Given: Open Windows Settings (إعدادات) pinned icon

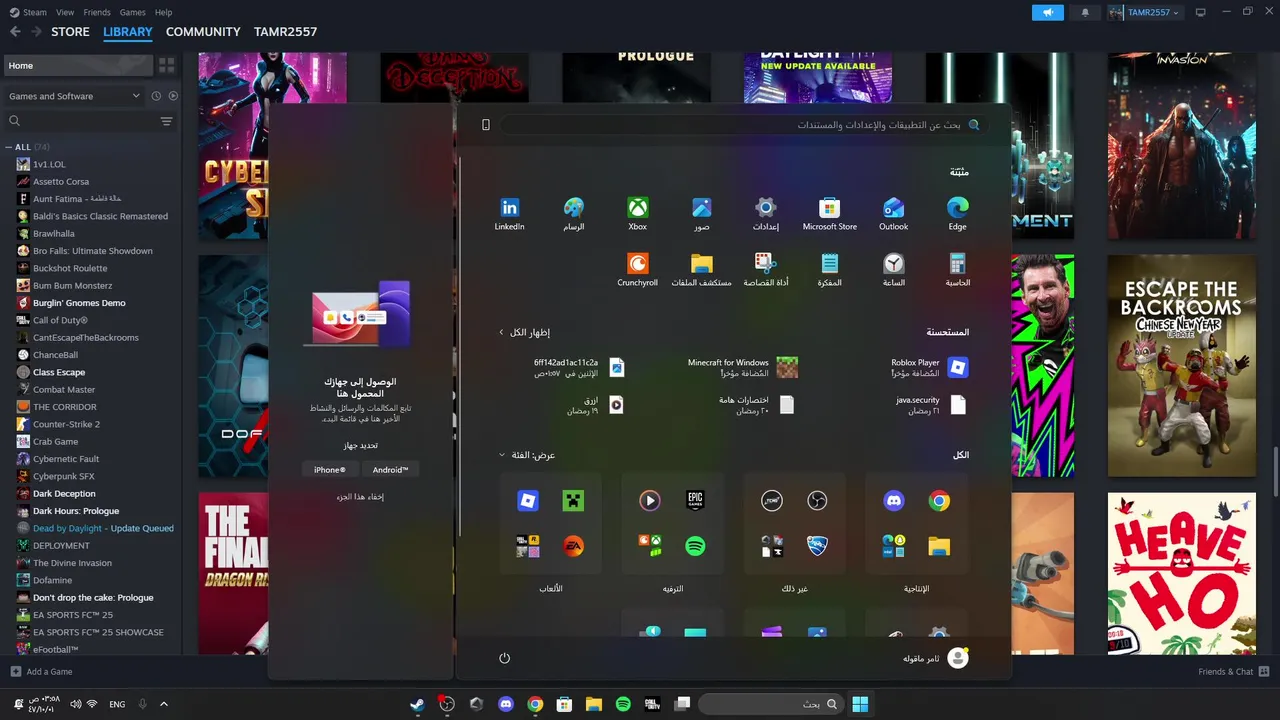Looking at the screenshot, I should pyautogui.click(x=766, y=214).
